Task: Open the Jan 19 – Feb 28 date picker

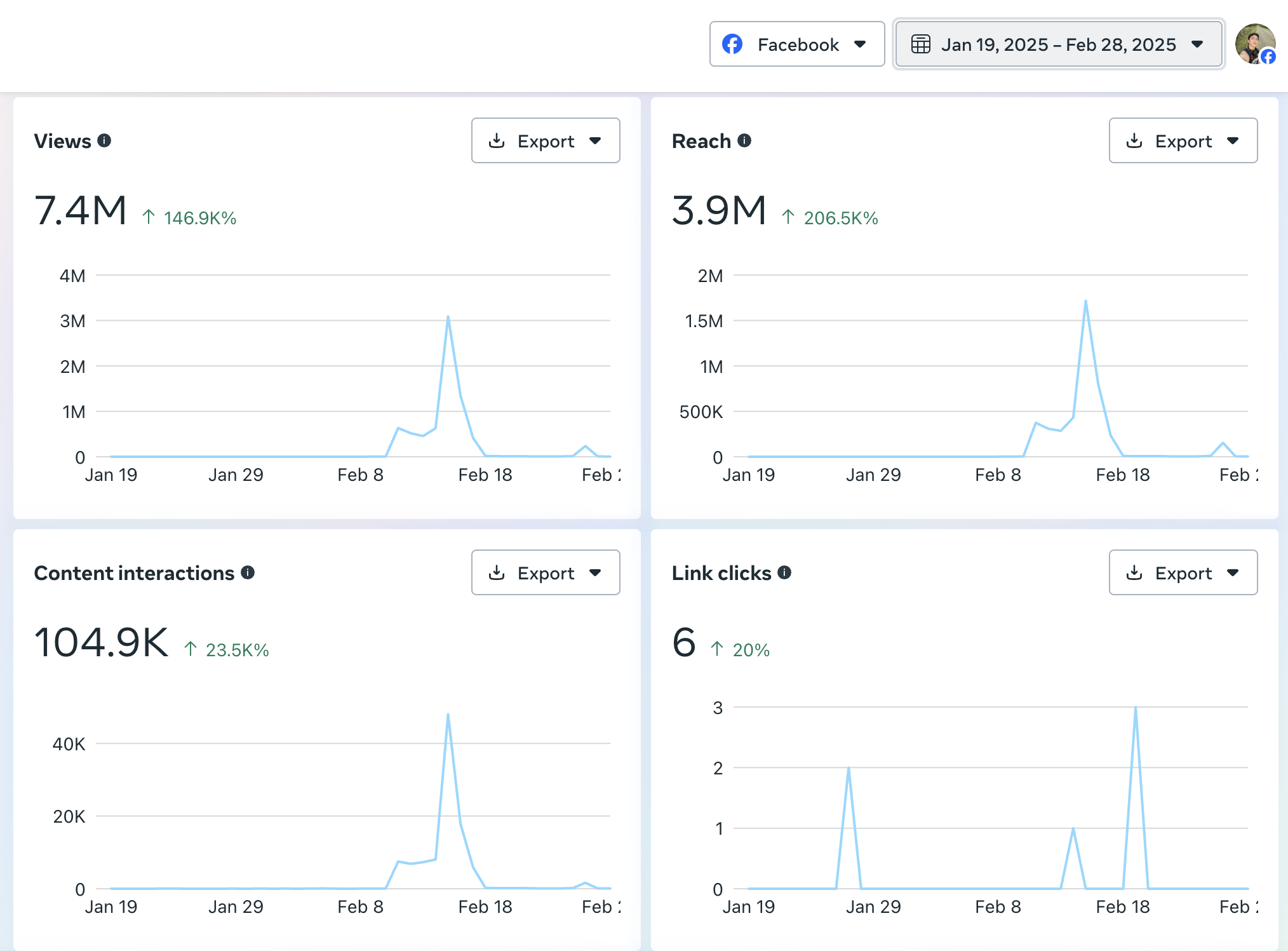Action: 1058,44
